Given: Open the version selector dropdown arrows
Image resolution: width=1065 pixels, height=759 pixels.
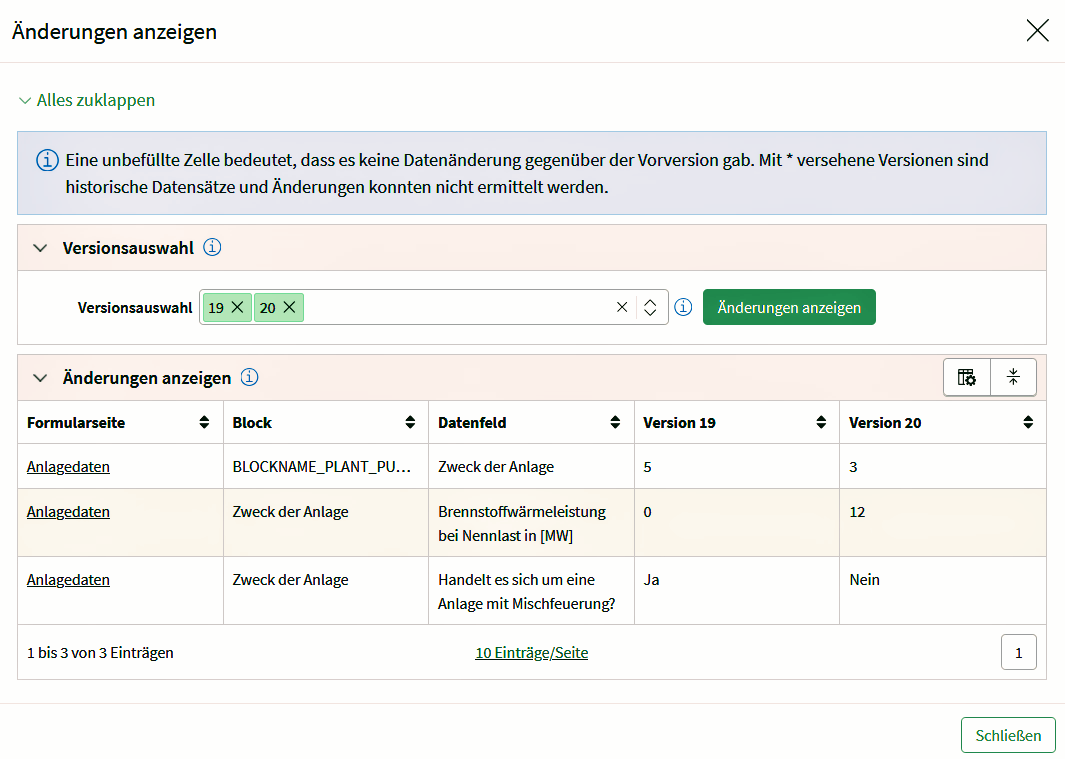Looking at the screenshot, I should [x=650, y=308].
